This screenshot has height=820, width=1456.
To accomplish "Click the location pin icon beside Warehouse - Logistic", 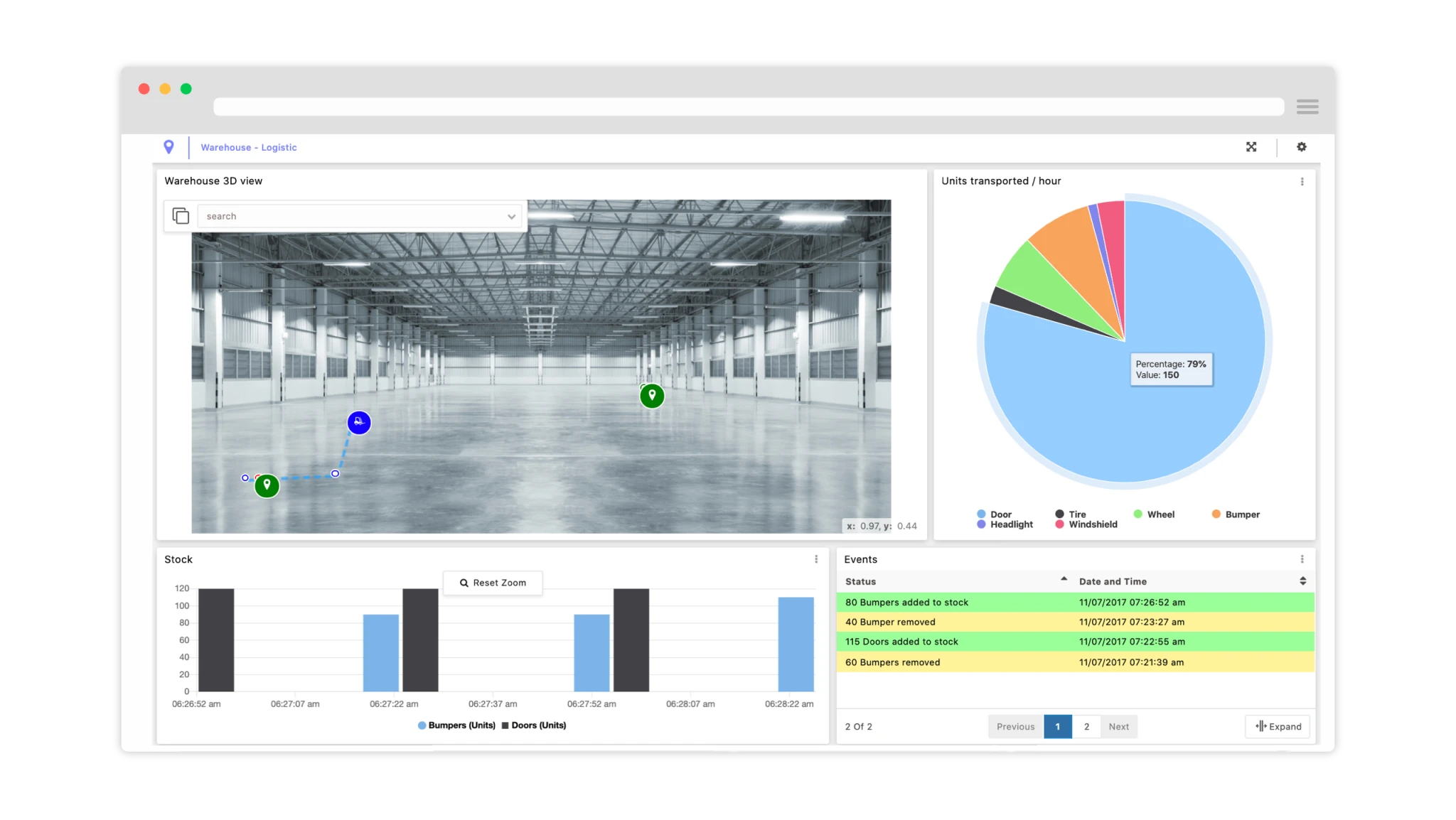I will pyautogui.click(x=168, y=147).
